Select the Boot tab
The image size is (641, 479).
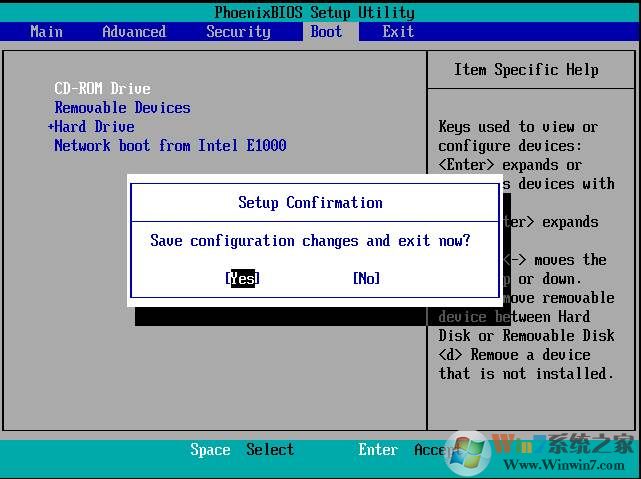[x=326, y=31]
